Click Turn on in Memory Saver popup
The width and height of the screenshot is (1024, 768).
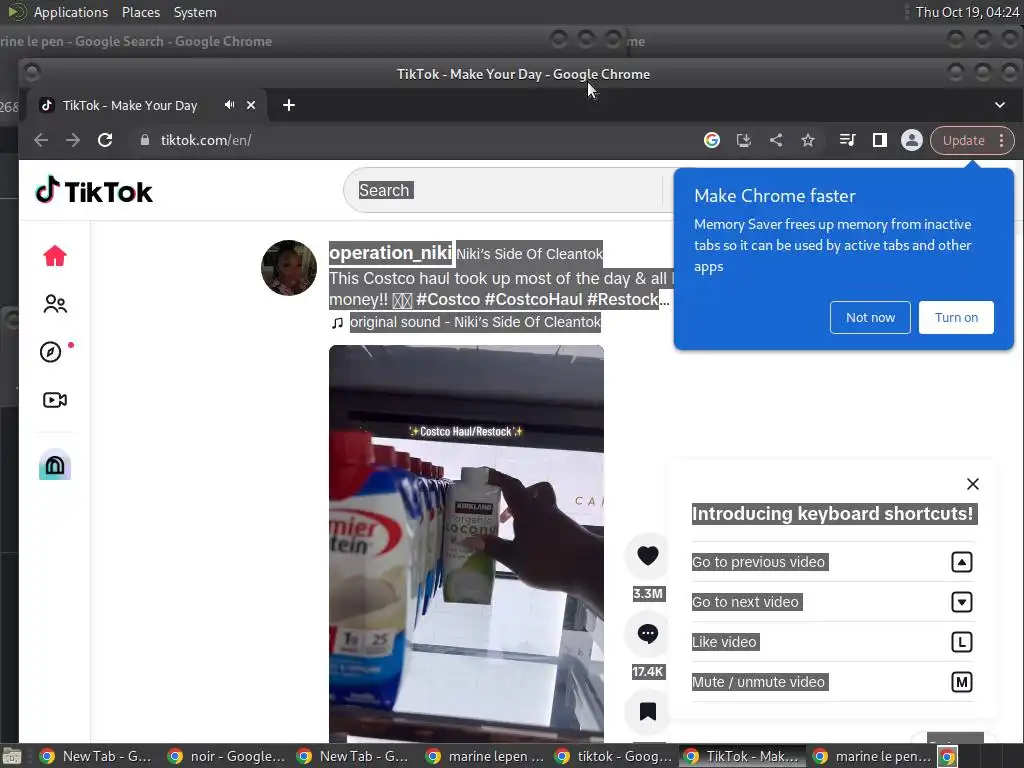point(956,317)
